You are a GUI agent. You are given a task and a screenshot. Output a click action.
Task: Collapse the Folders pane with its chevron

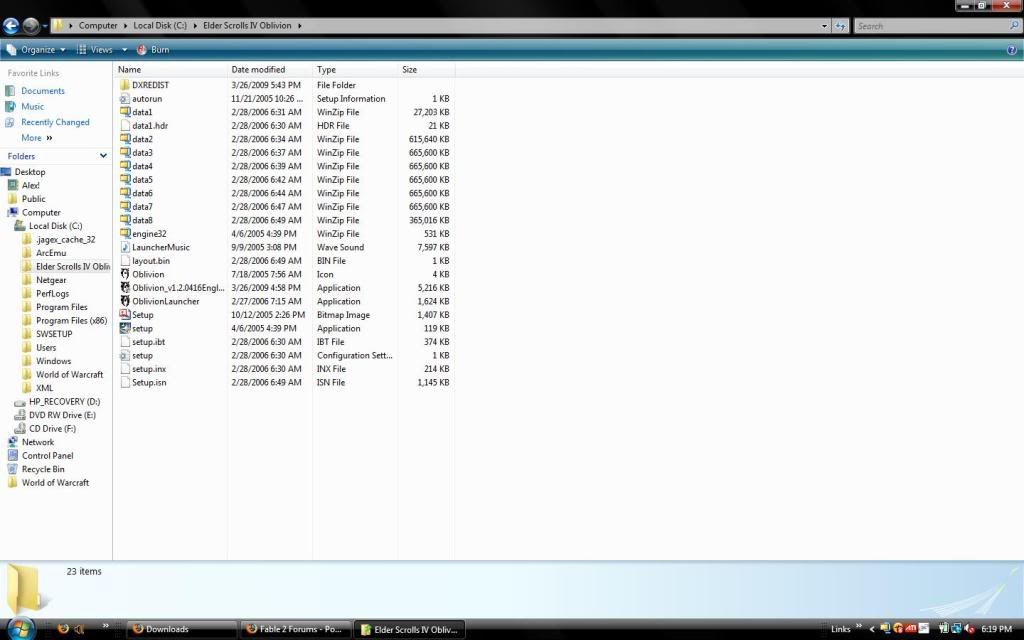click(103, 156)
